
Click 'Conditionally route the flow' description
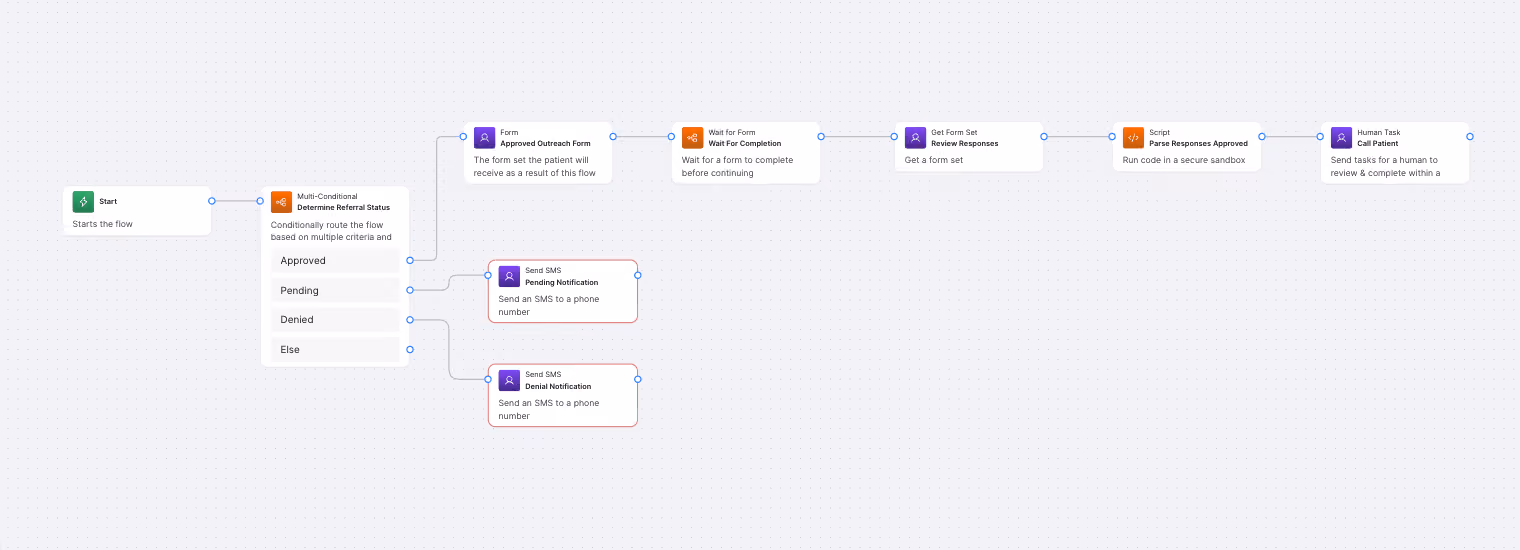tap(331, 231)
